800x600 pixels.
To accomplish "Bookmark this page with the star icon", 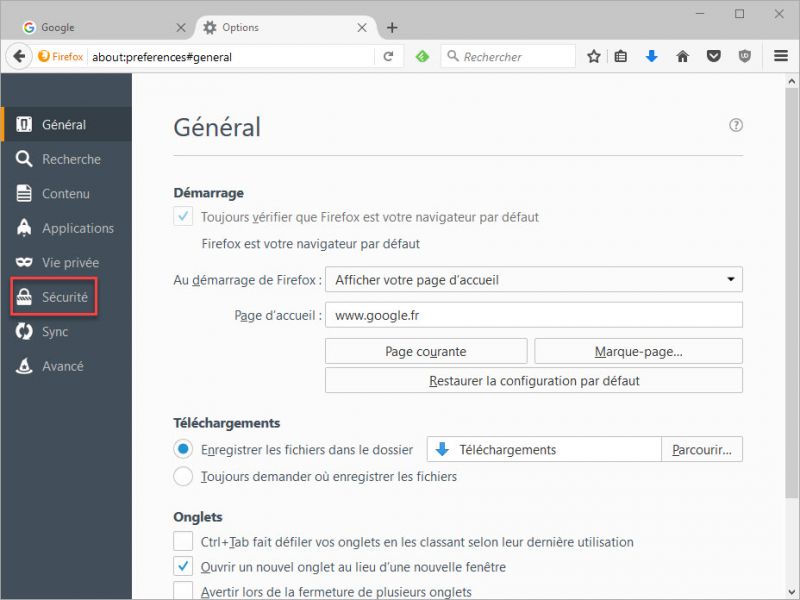I will tap(593, 56).
